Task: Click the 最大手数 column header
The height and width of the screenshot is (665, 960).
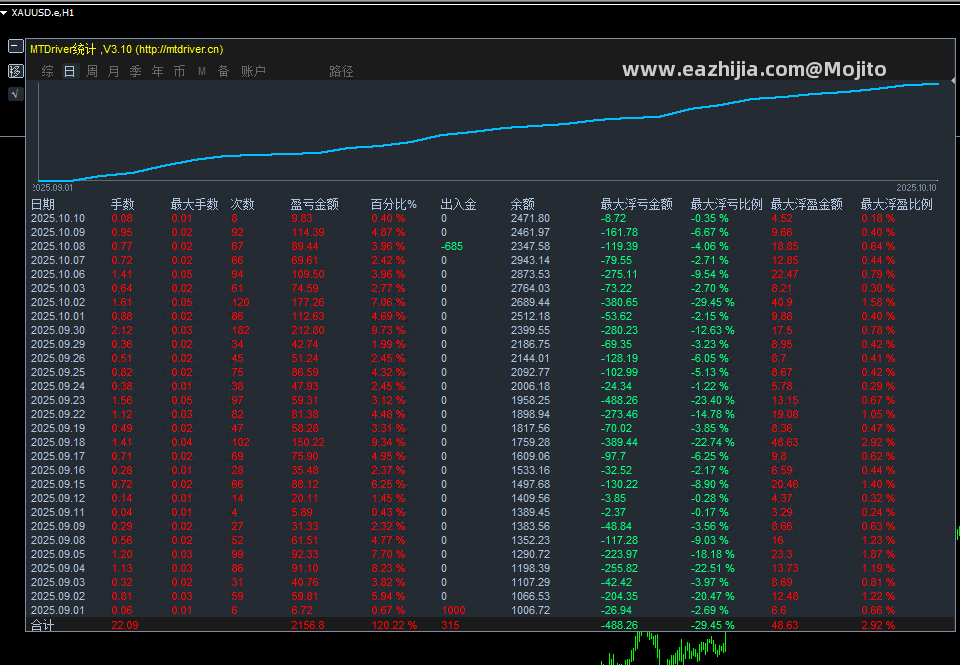Action: pos(194,204)
